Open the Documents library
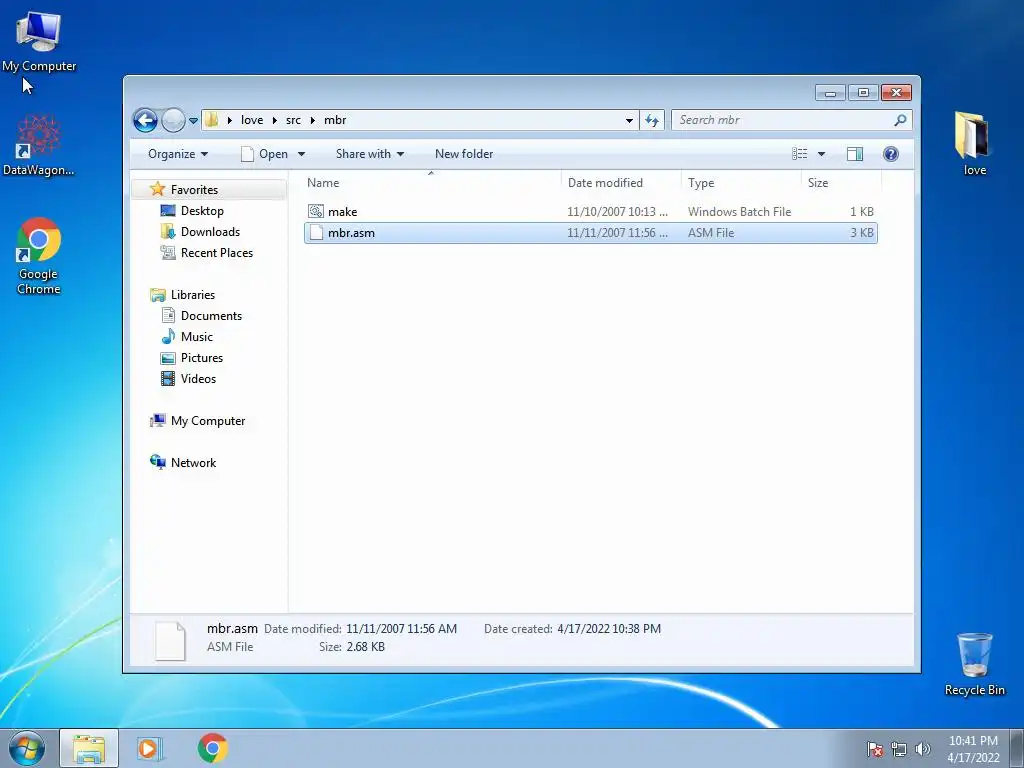The image size is (1024, 768). click(211, 315)
